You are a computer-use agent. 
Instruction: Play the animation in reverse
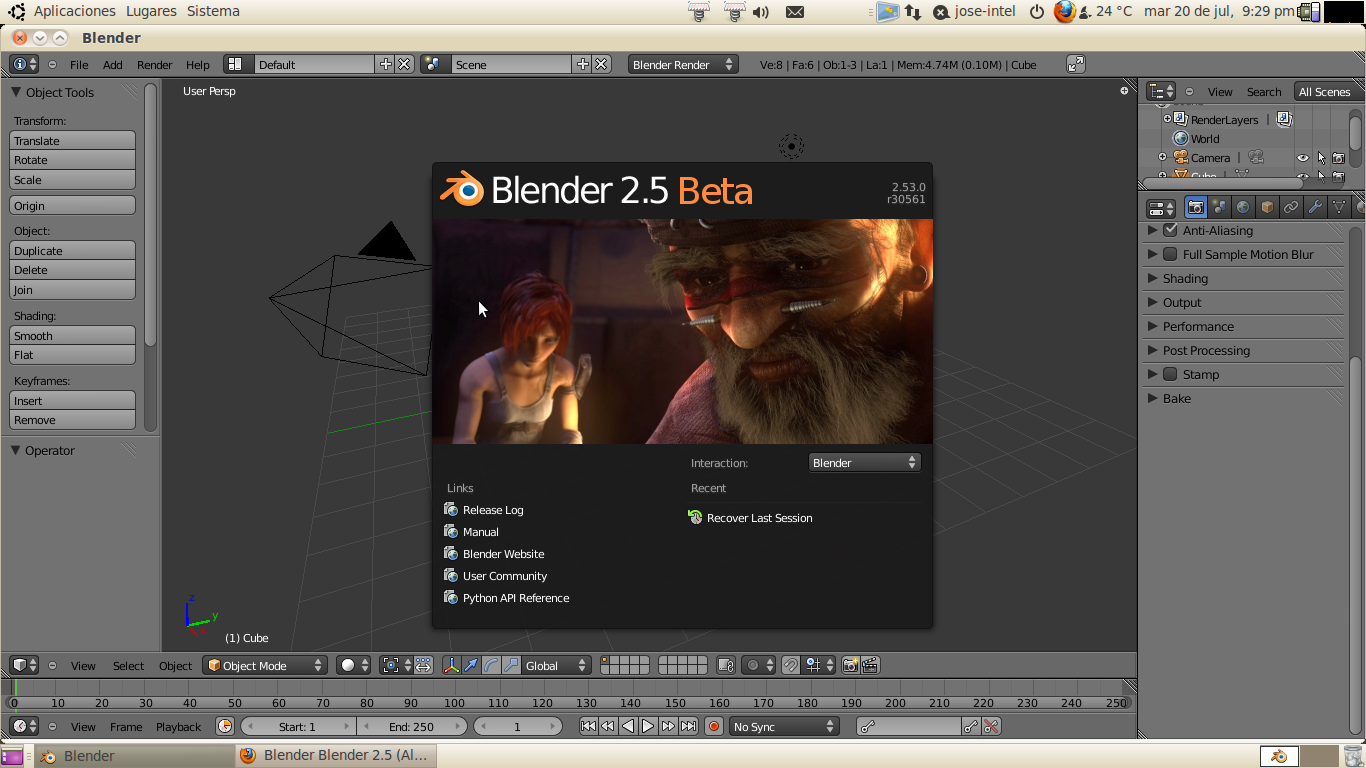click(x=628, y=726)
